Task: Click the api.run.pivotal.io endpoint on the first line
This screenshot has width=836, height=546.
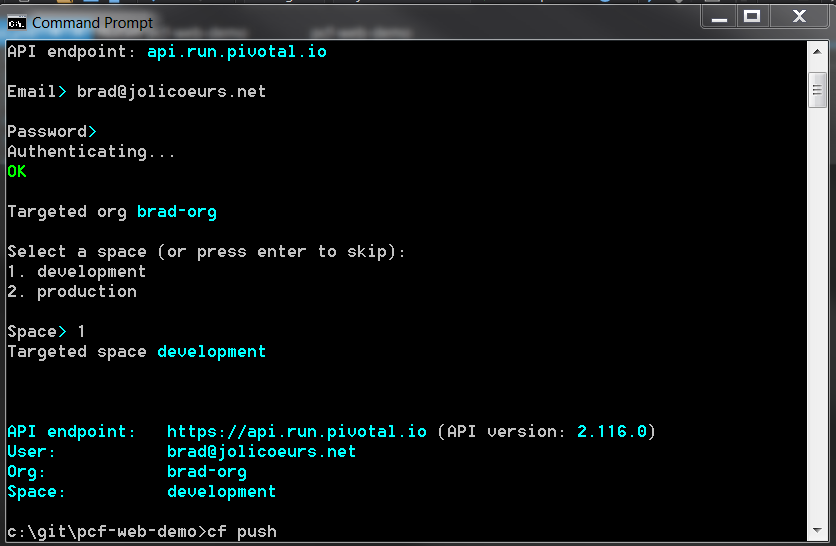Action: coord(237,52)
